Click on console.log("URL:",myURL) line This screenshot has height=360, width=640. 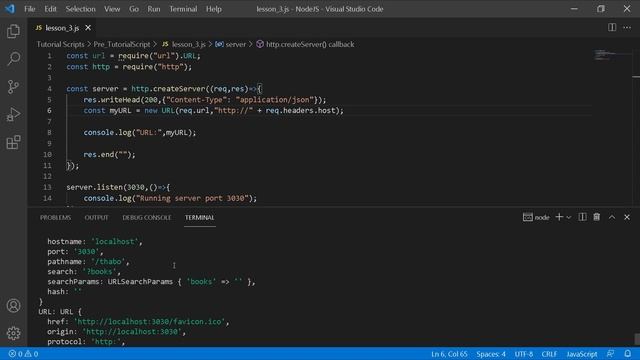click(140, 133)
